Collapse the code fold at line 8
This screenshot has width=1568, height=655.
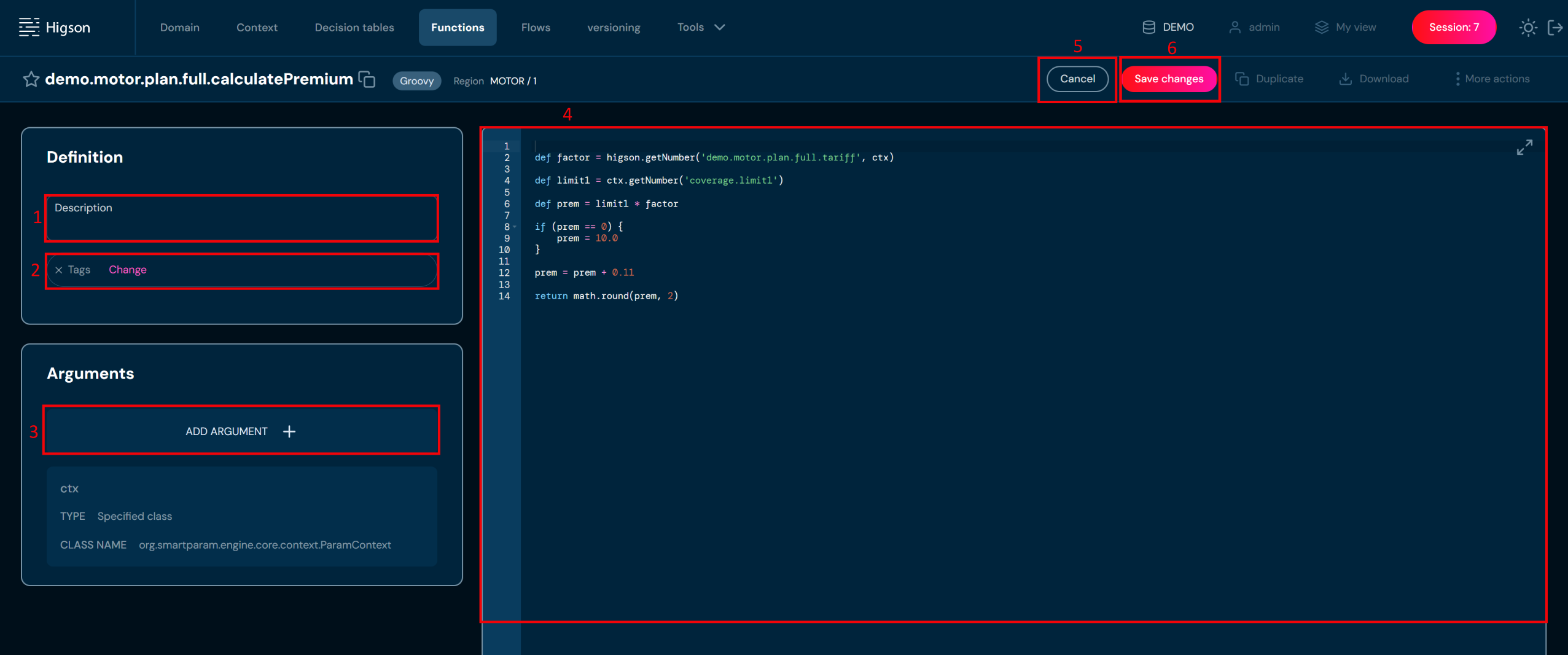tap(515, 227)
